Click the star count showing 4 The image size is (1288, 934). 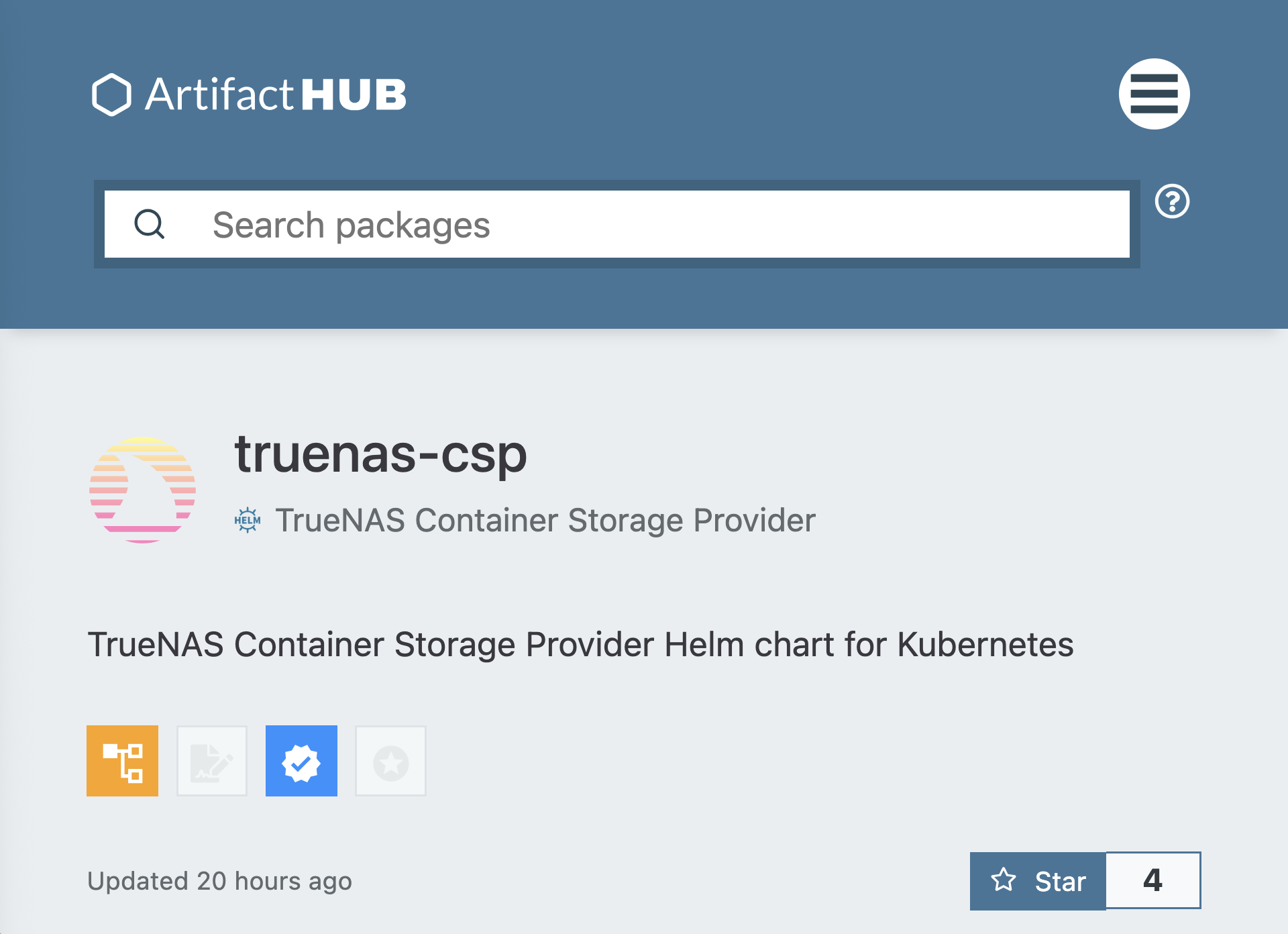tap(1152, 880)
